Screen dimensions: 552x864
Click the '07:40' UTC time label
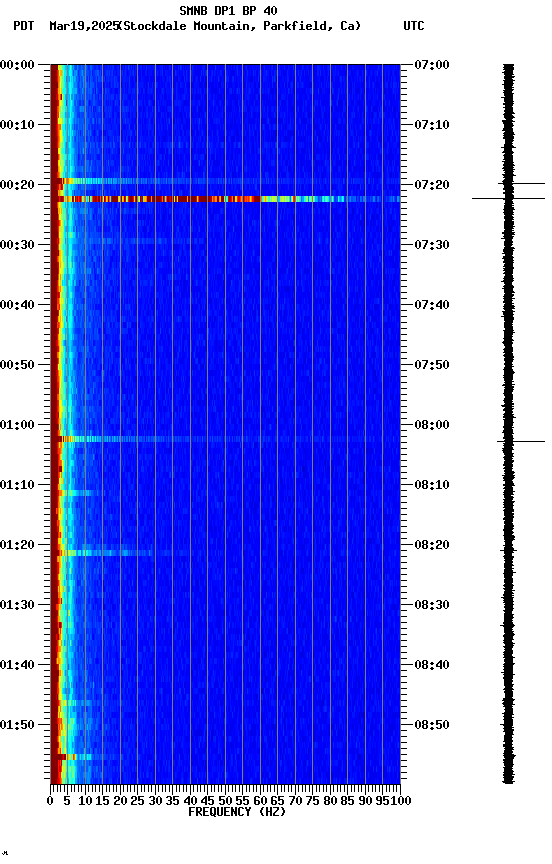click(x=432, y=305)
